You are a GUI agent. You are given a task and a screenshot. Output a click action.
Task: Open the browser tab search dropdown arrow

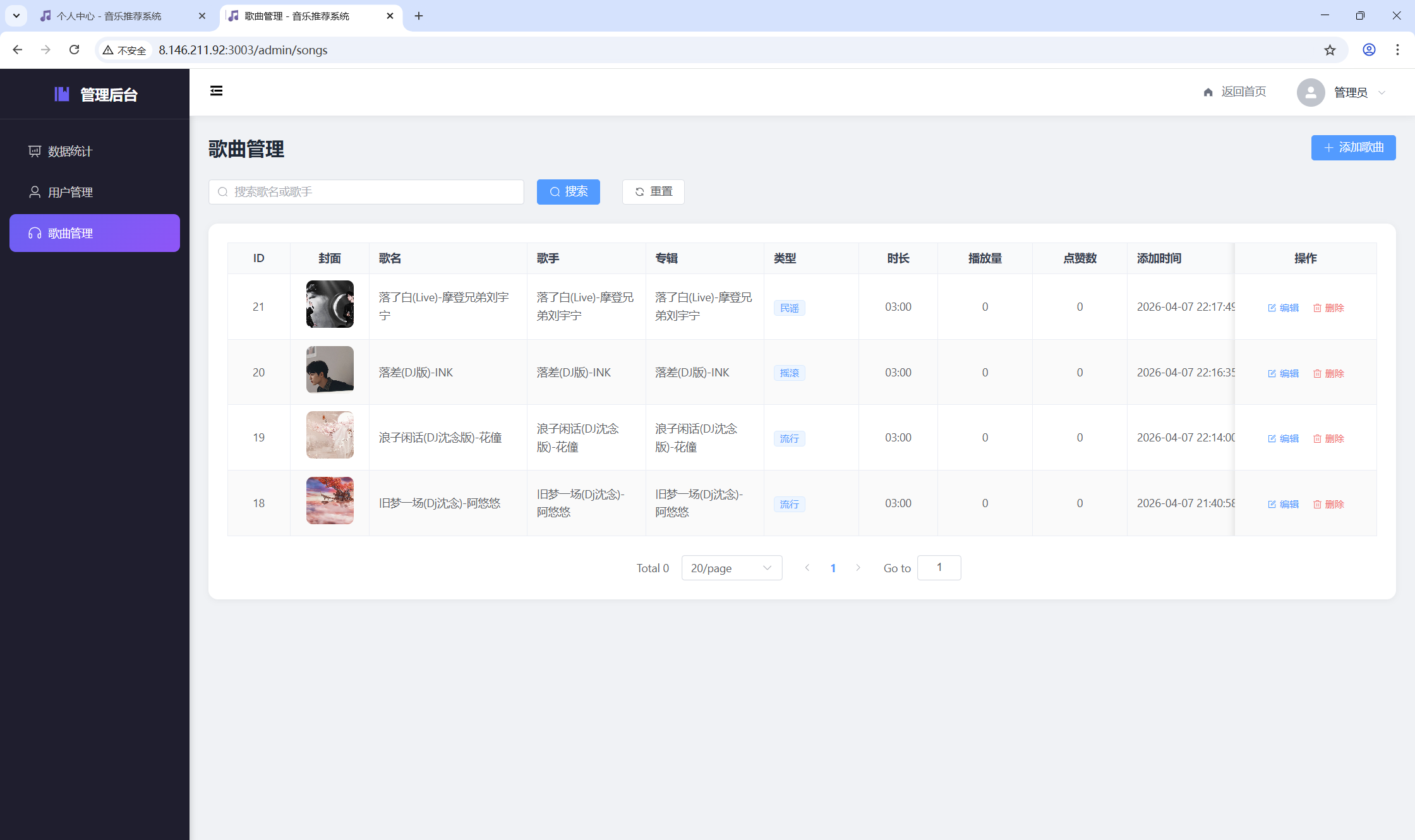click(16, 16)
